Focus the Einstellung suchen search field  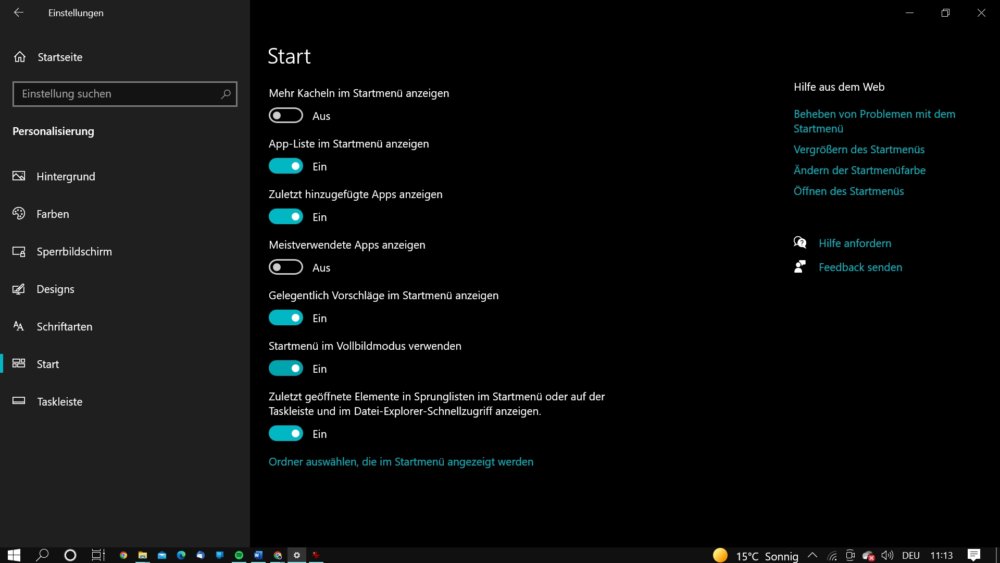[124, 94]
